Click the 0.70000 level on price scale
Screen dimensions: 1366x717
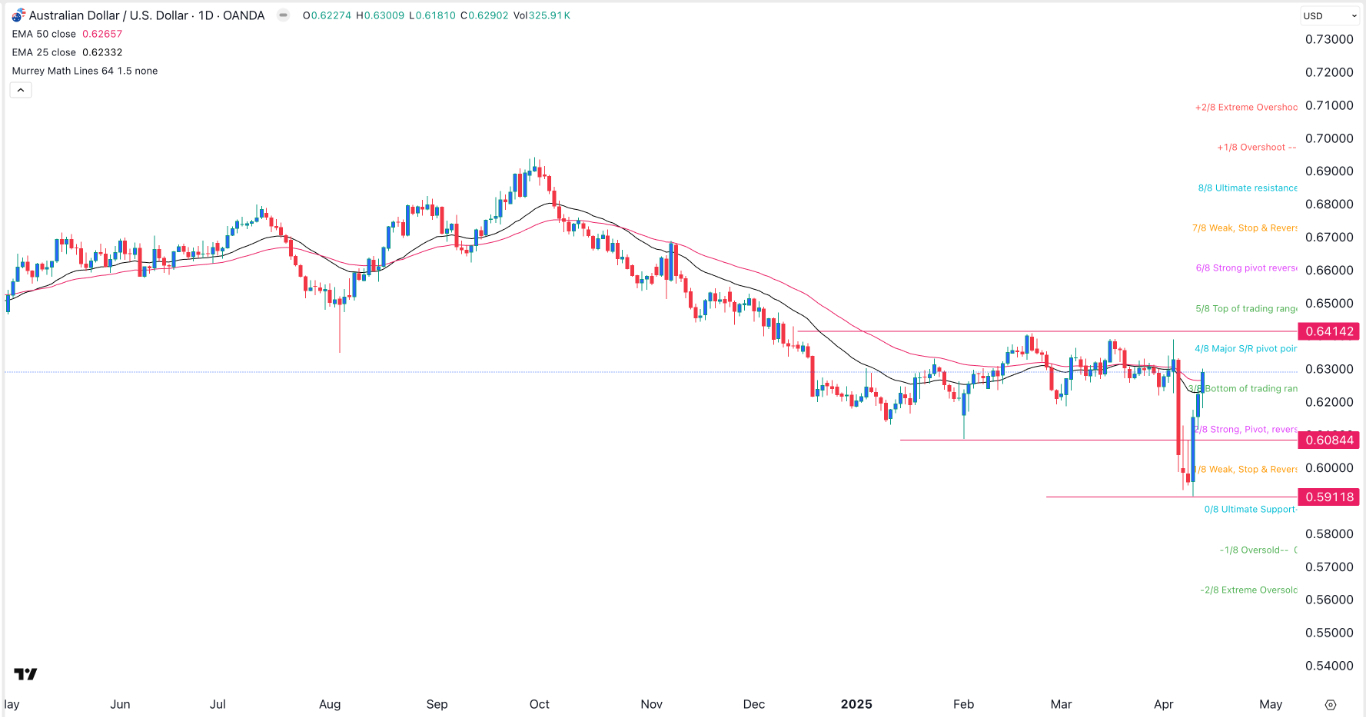[x=1329, y=138]
